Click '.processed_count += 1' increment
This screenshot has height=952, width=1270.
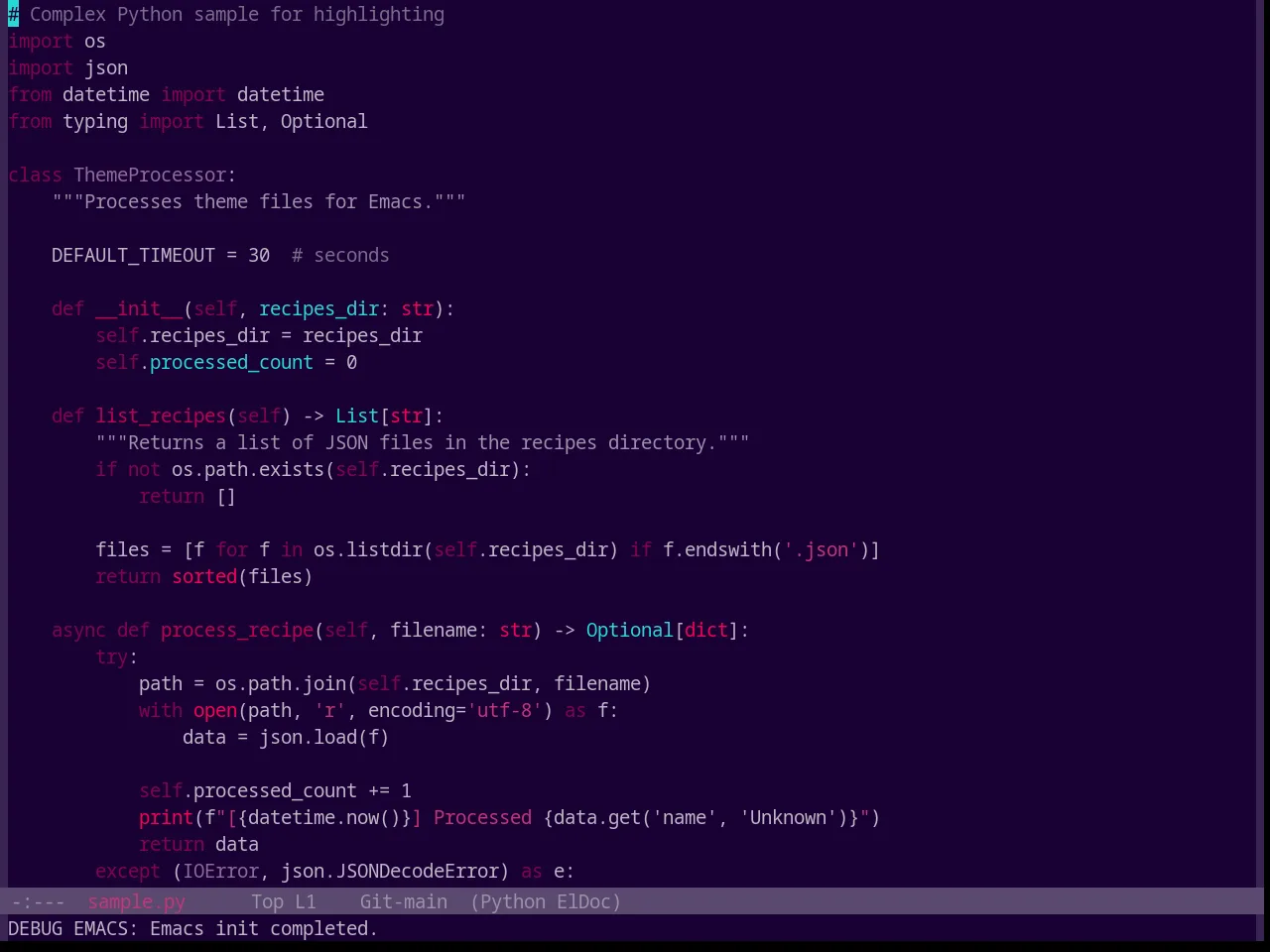pos(297,790)
